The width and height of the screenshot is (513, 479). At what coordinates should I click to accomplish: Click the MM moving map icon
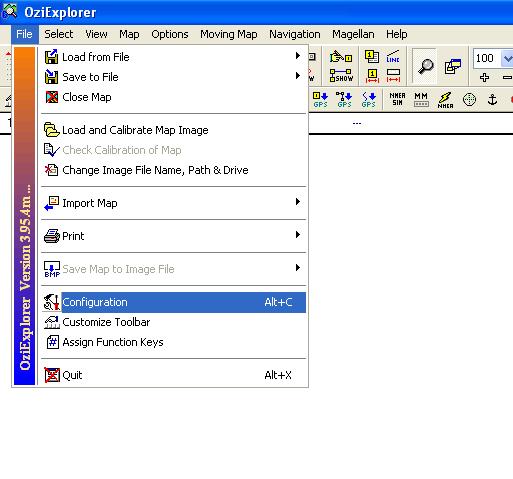pyautogui.click(x=421, y=99)
